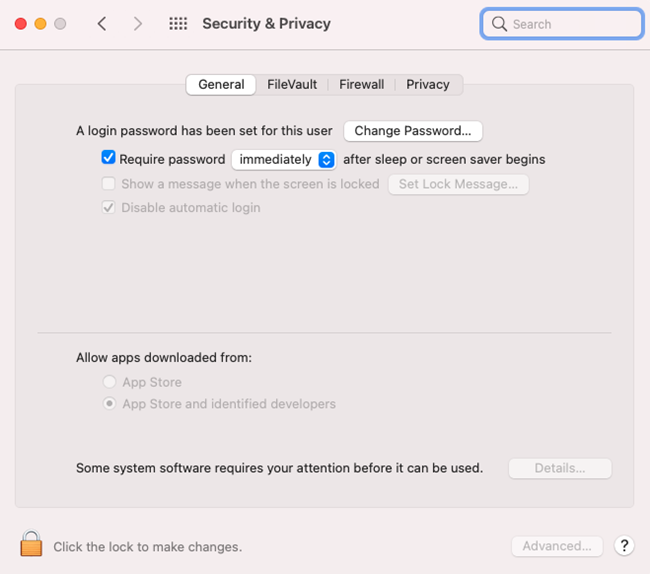This screenshot has height=574, width=650.
Task: Open the Advanced settings button
Action: coord(557,546)
